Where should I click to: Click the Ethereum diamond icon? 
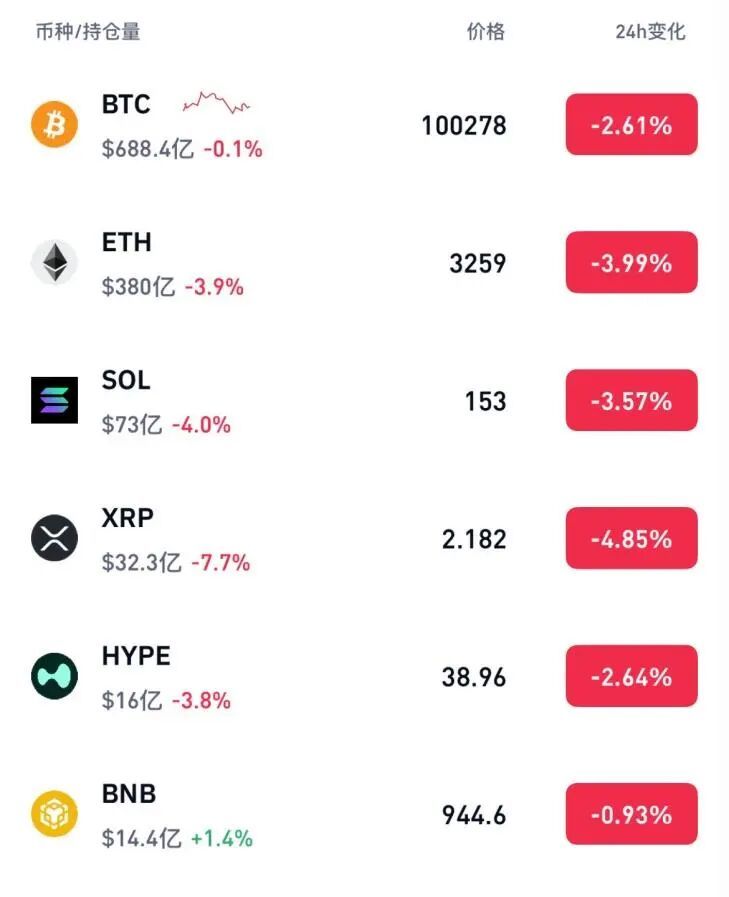coord(54,263)
